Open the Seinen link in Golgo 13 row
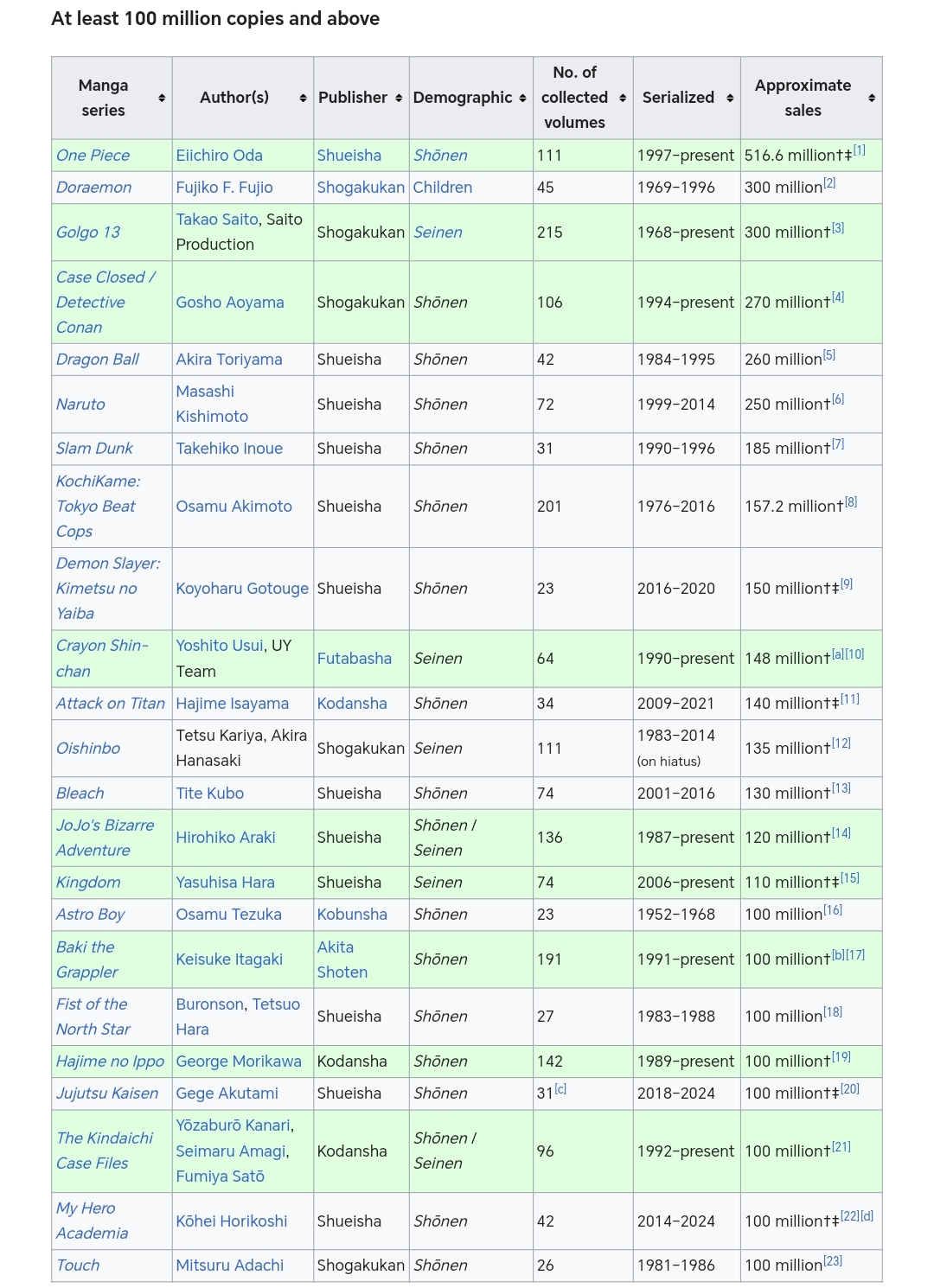 click(438, 233)
